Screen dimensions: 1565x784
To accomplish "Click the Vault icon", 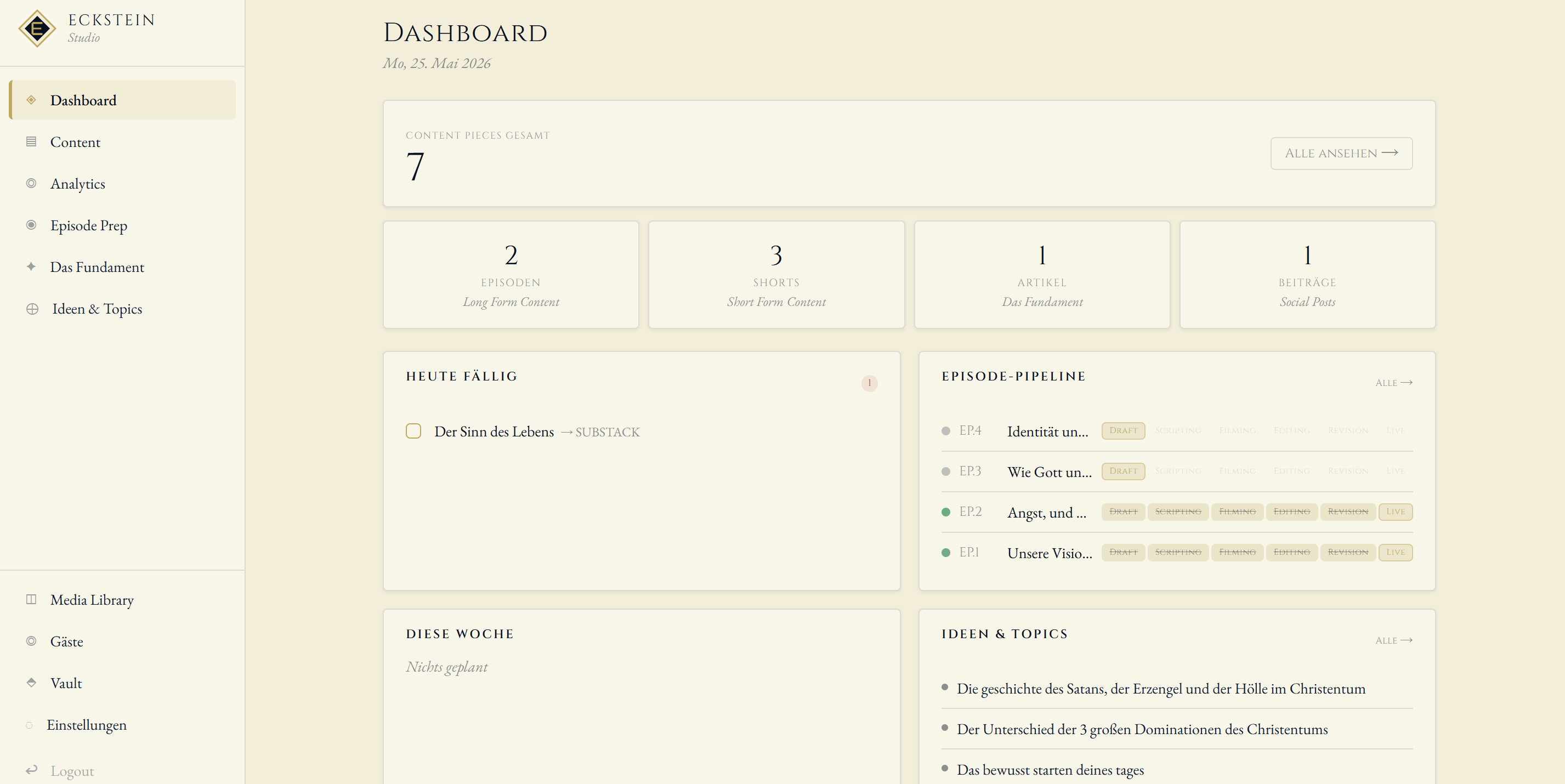I will (31, 682).
